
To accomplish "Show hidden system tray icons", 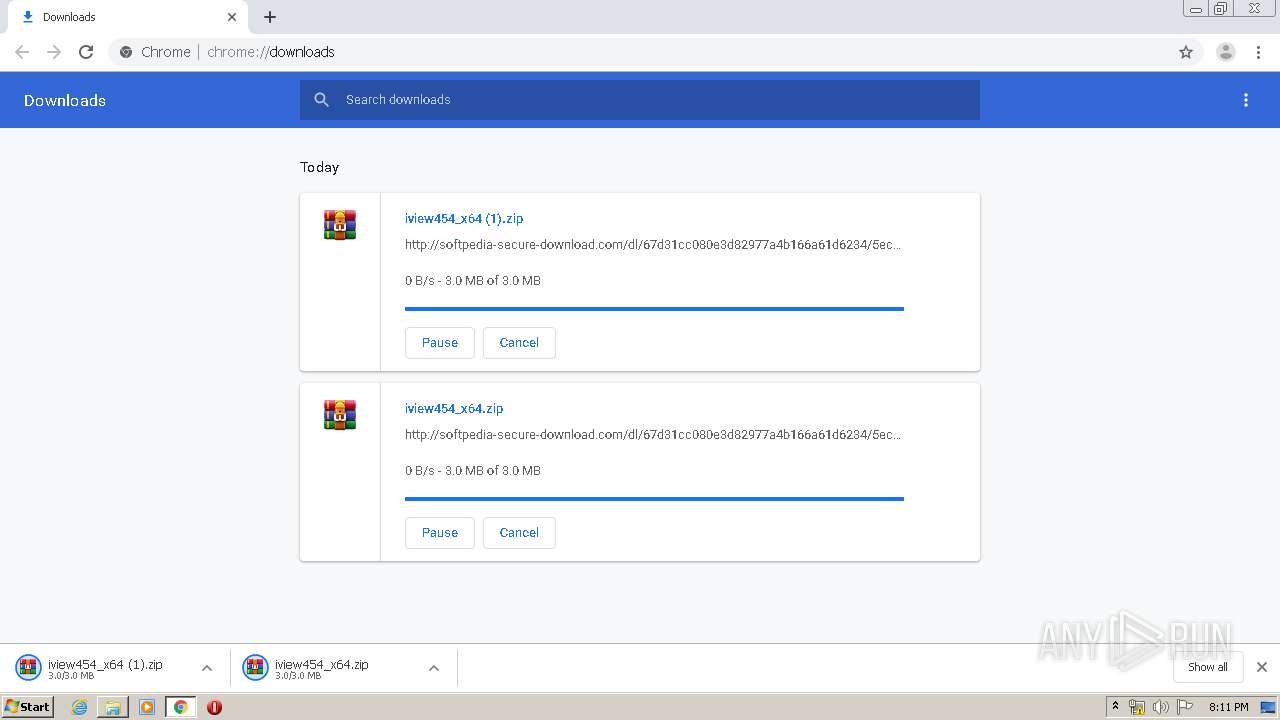I will tap(1115, 707).
